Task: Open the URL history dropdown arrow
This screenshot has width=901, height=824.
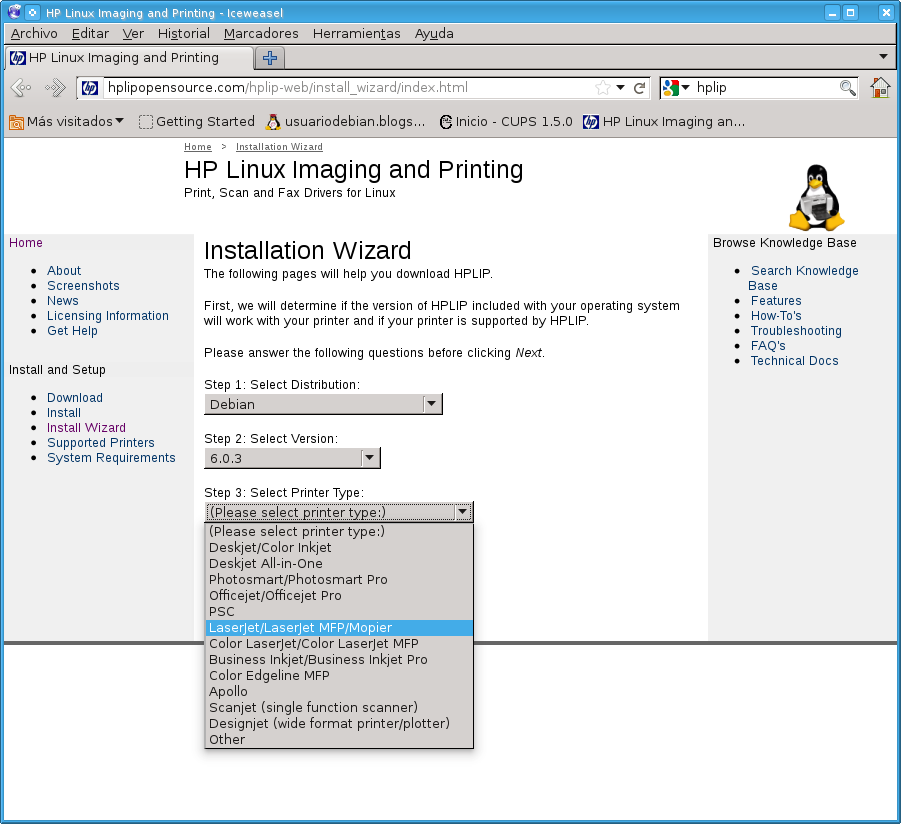Action: click(x=621, y=87)
